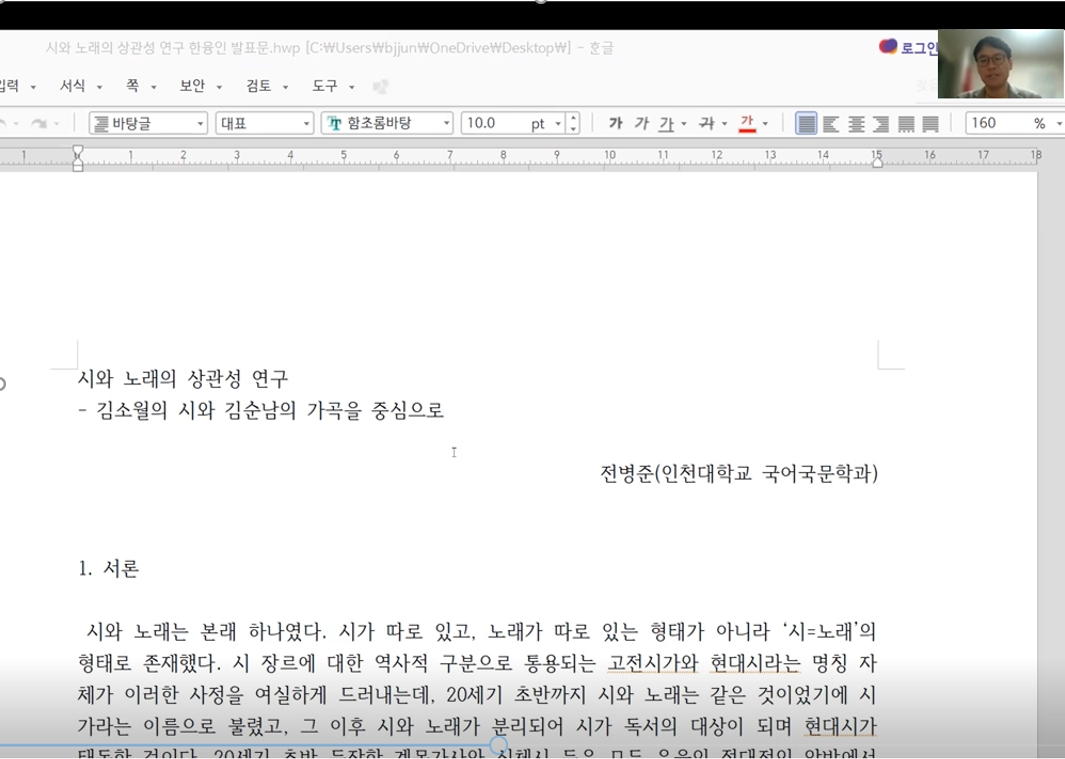Click the webcam video thumbnail
This screenshot has height=759, width=1065.
click(1001, 64)
